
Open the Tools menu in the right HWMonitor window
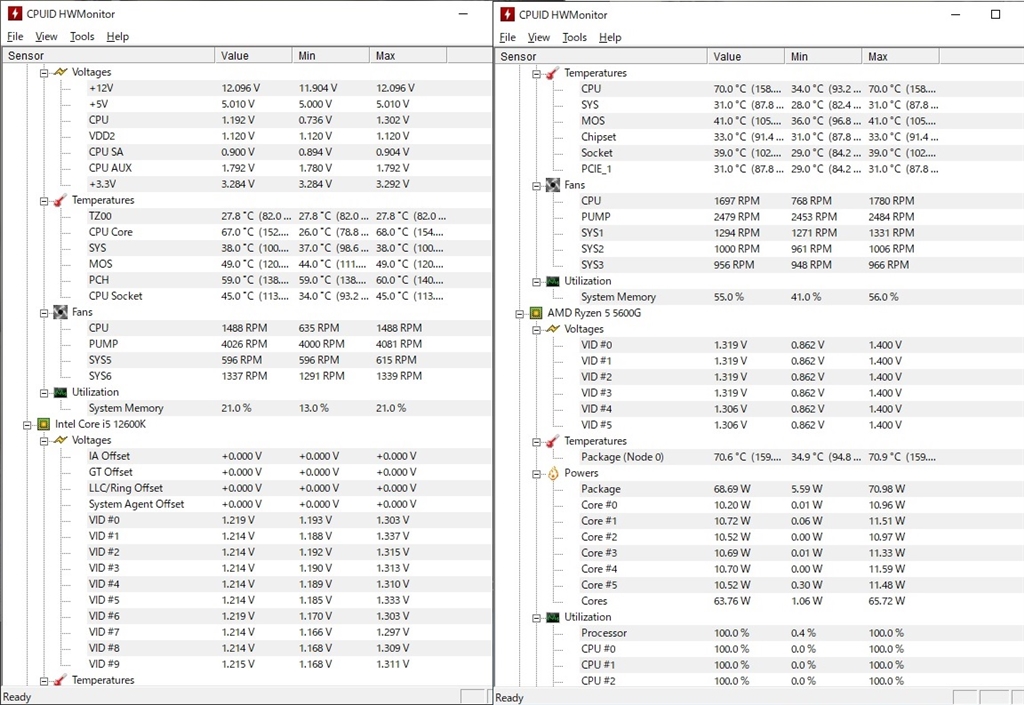click(x=575, y=37)
